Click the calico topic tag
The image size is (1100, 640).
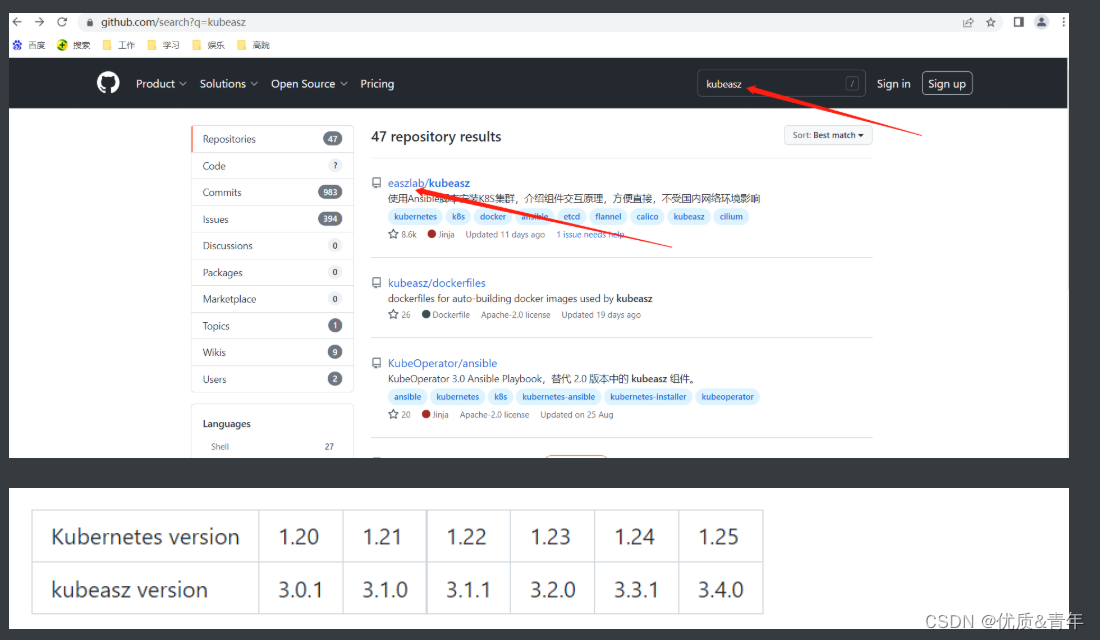647,217
